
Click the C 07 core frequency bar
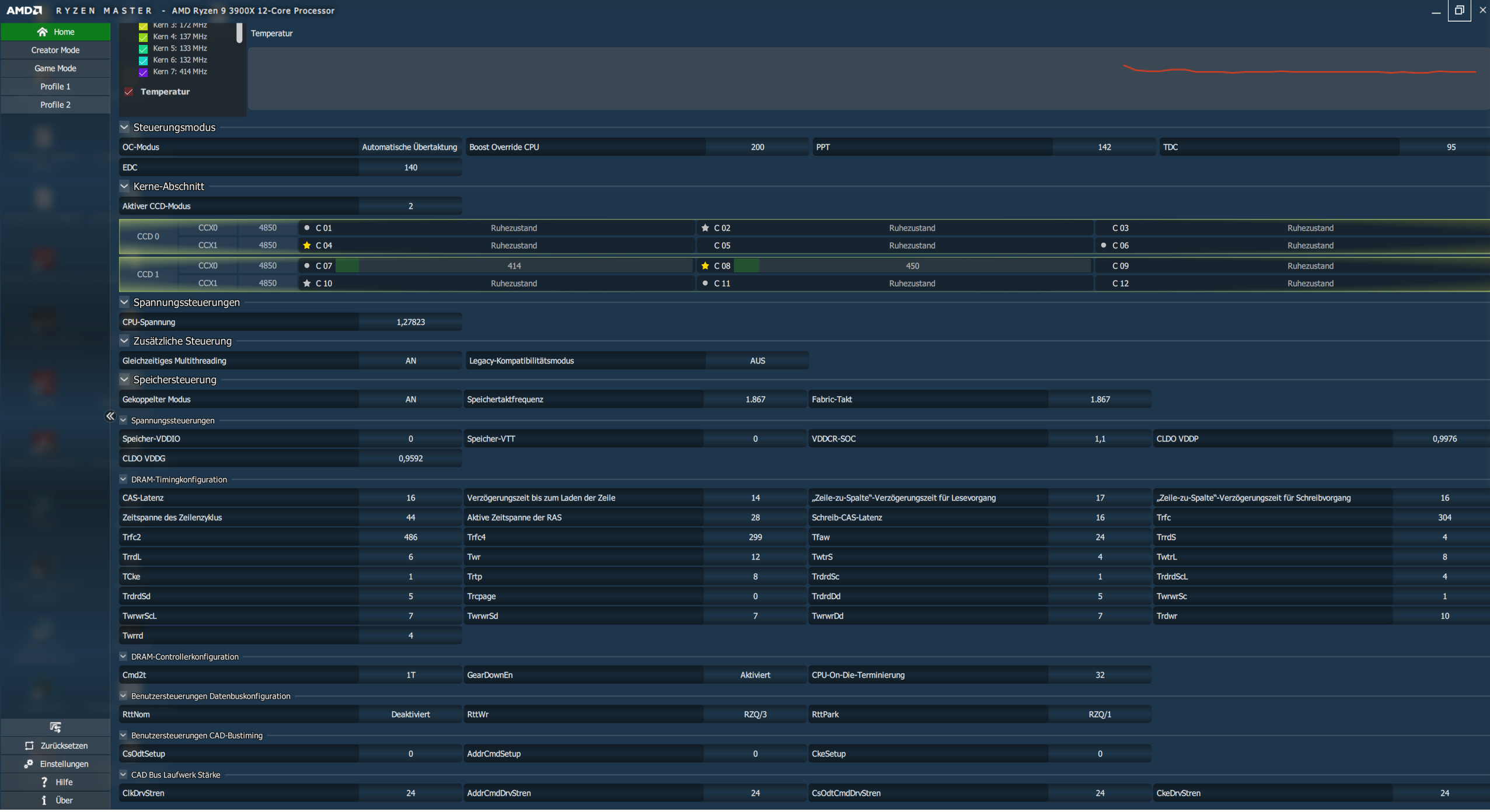coord(514,266)
